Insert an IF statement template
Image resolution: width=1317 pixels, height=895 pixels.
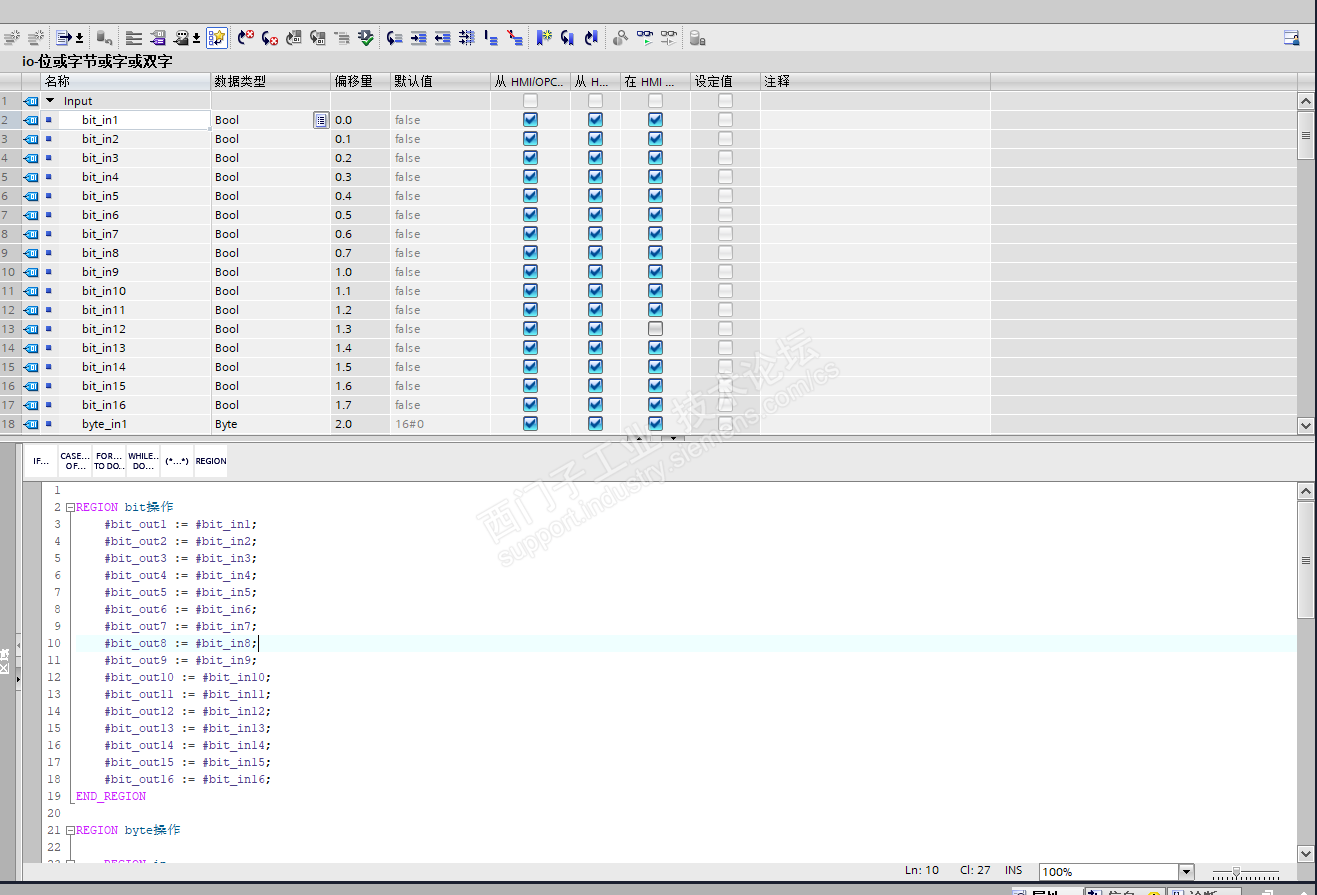[41, 461]
